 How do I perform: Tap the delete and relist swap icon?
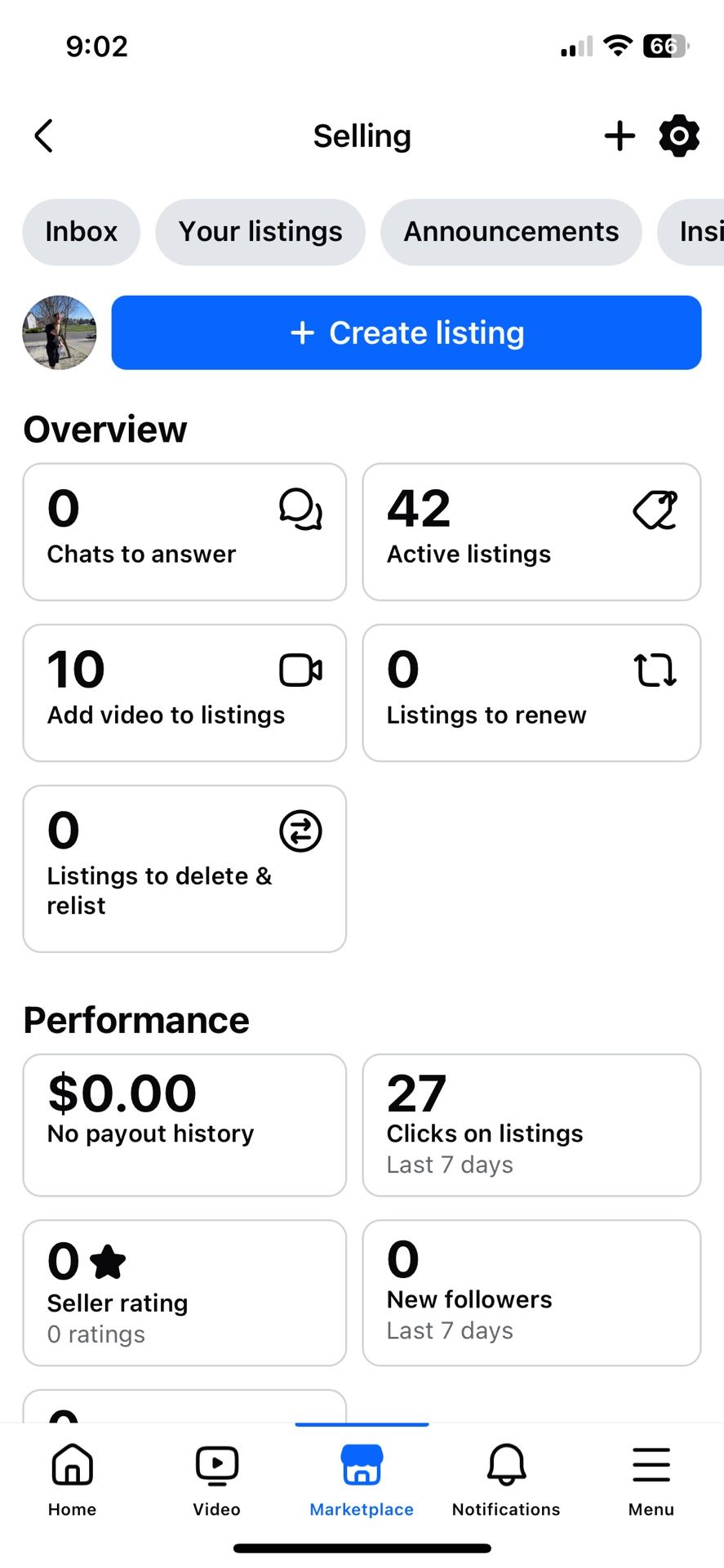coord(300,831)
